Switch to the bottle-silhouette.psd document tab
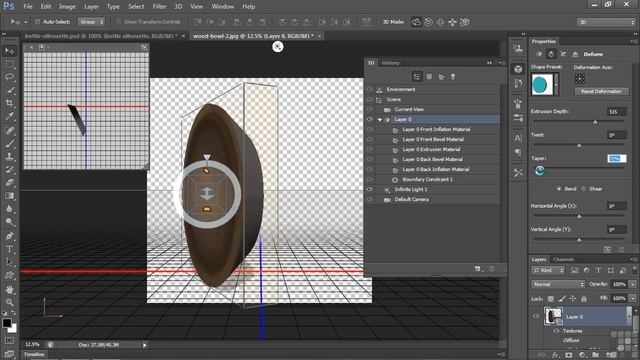Image resolution: width=640 pixels, height=360 pixels. pyautogui.click(x=101, y=36)
